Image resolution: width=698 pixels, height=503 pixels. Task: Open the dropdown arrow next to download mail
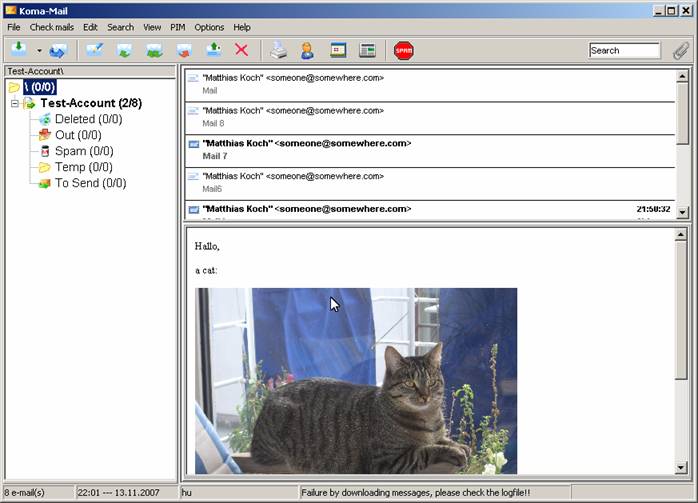pyautogui.click(x=39, y=51)
